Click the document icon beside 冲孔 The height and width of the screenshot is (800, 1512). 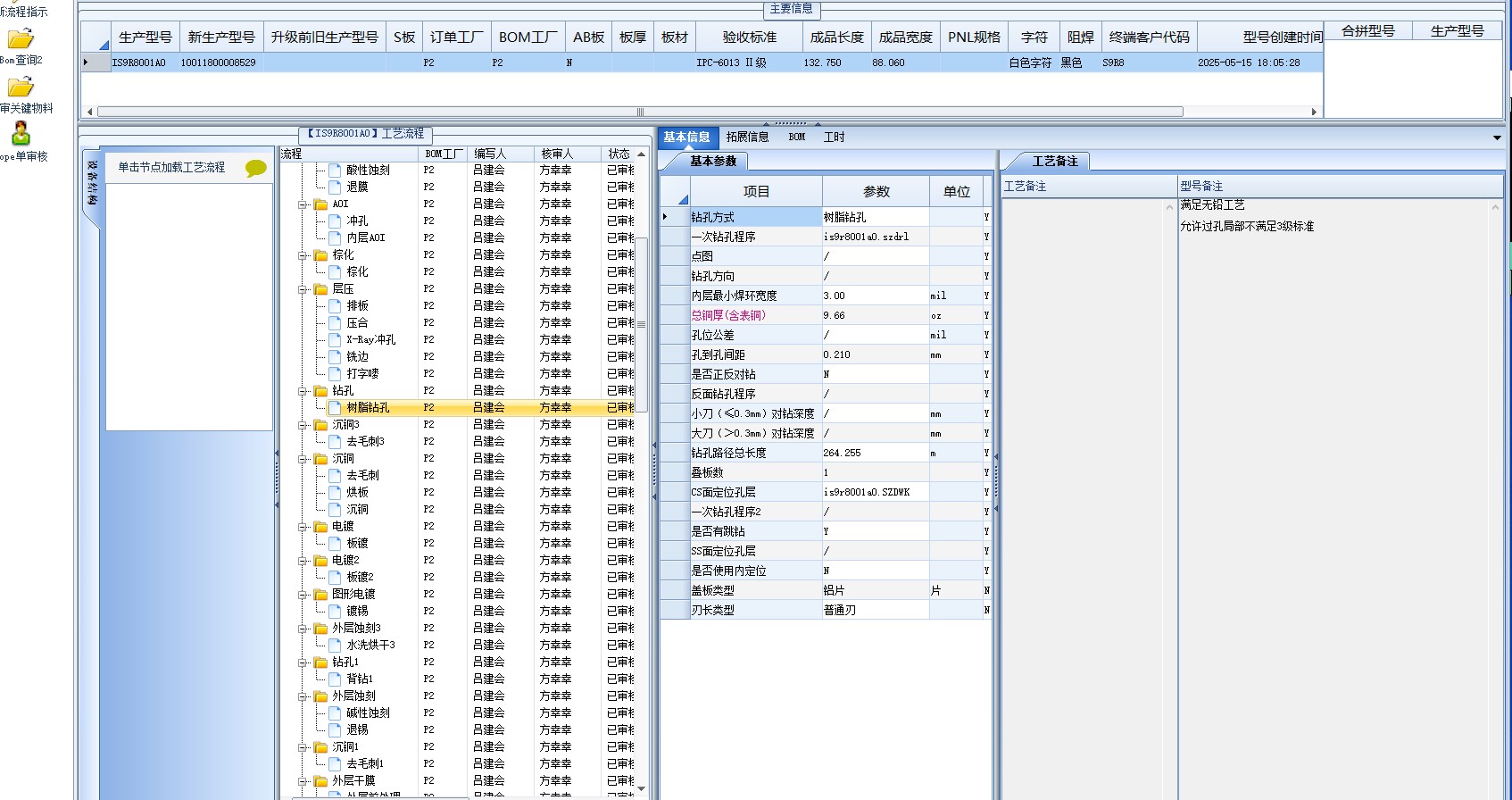[x=336, y=221]
